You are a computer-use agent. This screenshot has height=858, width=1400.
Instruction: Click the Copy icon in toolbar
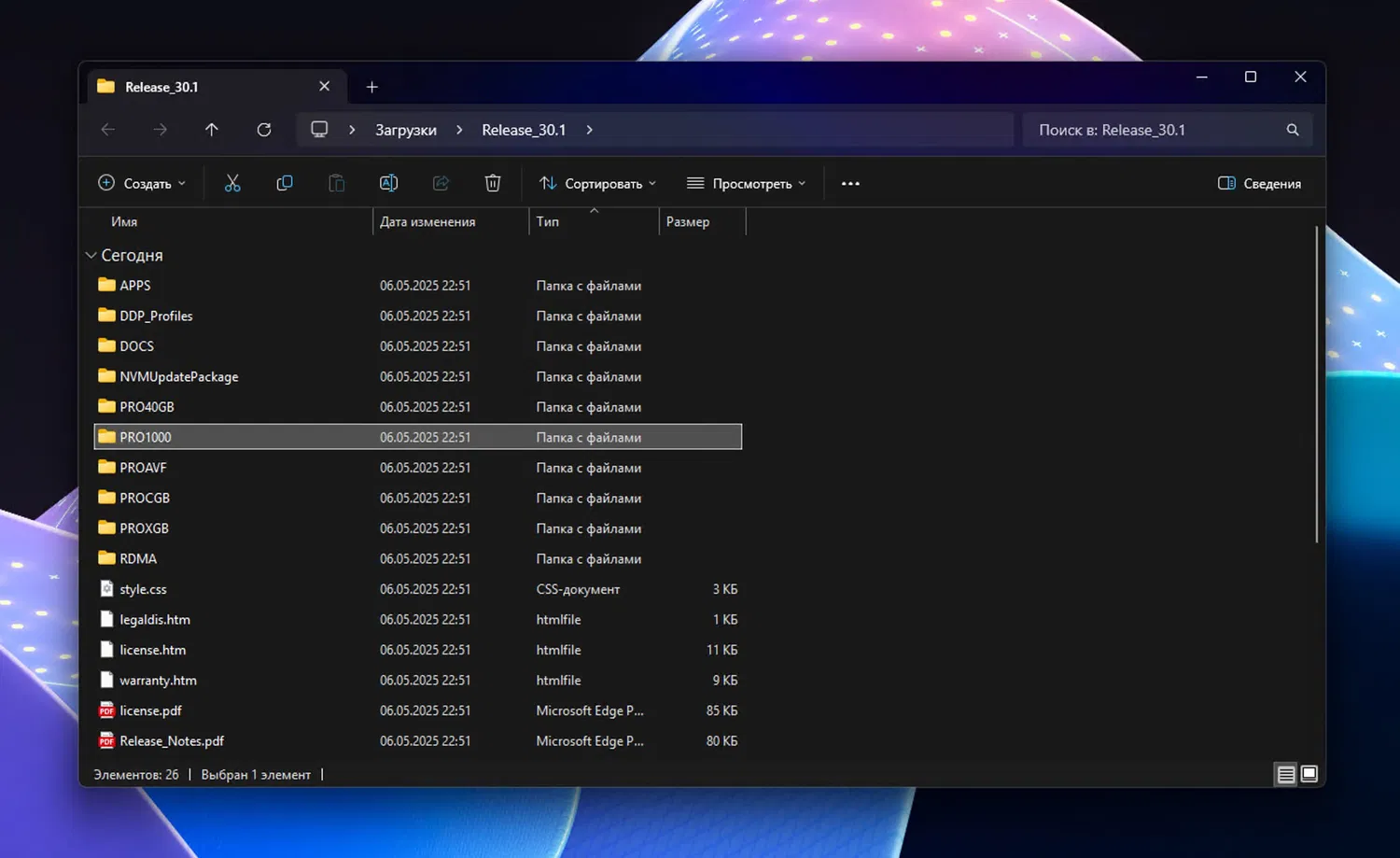click(x=285, y=183)
